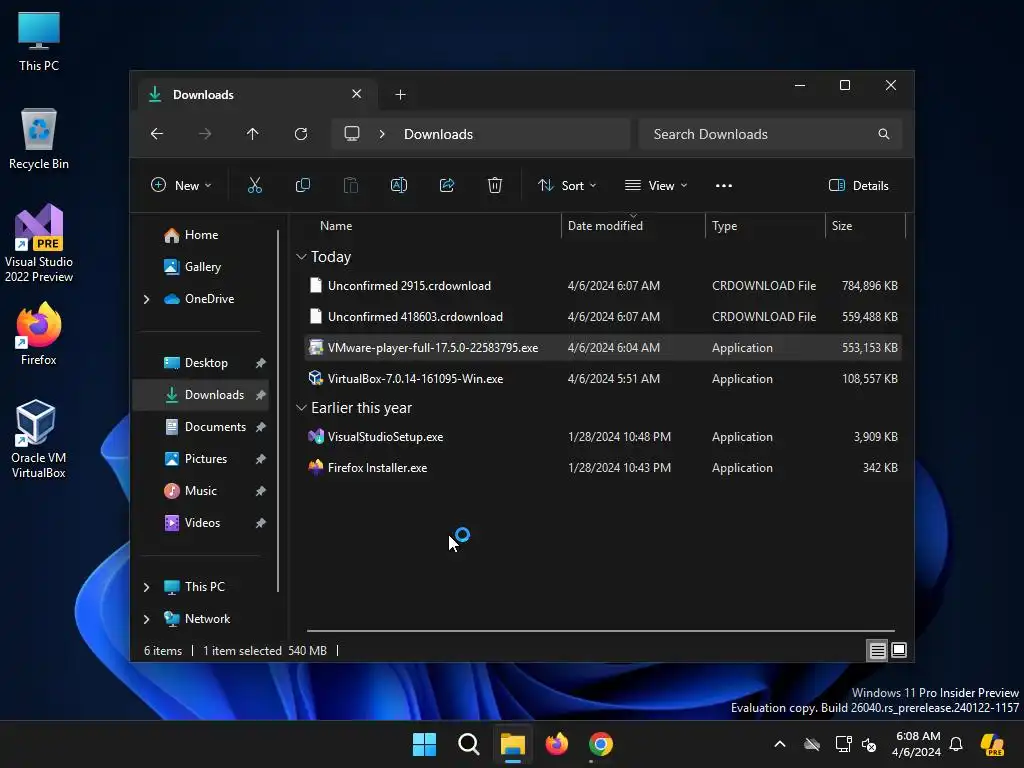Screen dimensions: 1024x768
Task: Click the pin icon next to Music
Action: 261,491
